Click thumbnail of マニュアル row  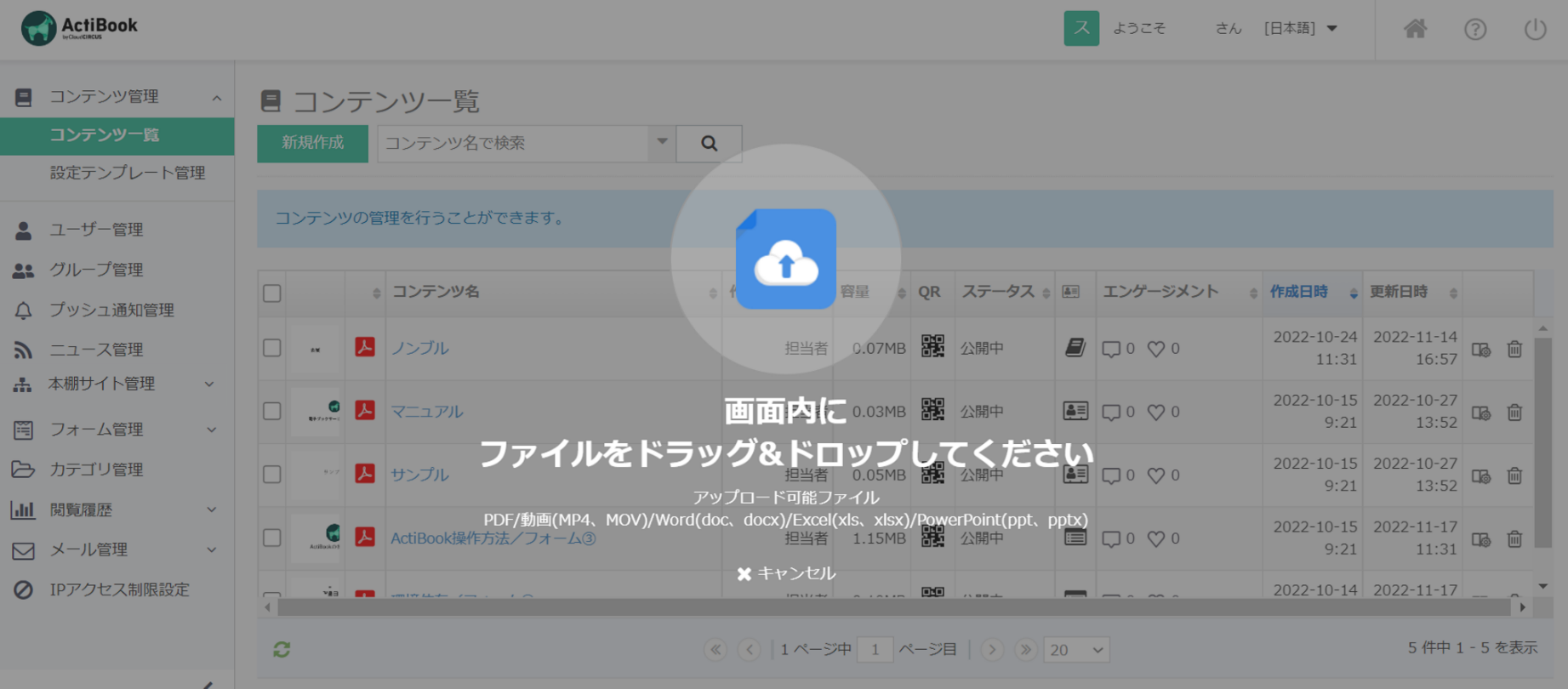(x=316, y=411)
